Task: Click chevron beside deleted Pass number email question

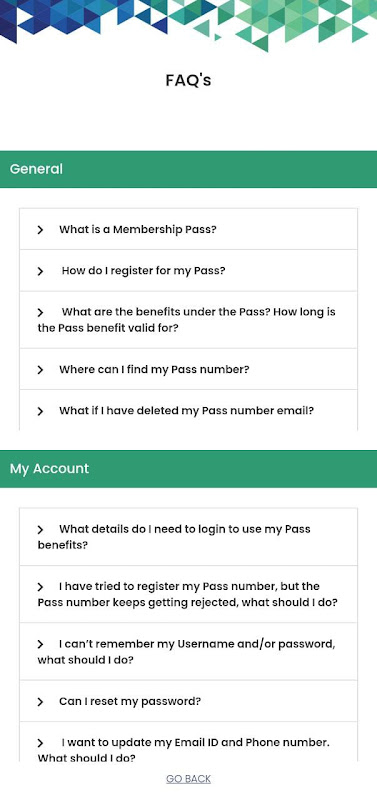Action: click(40, 411)
